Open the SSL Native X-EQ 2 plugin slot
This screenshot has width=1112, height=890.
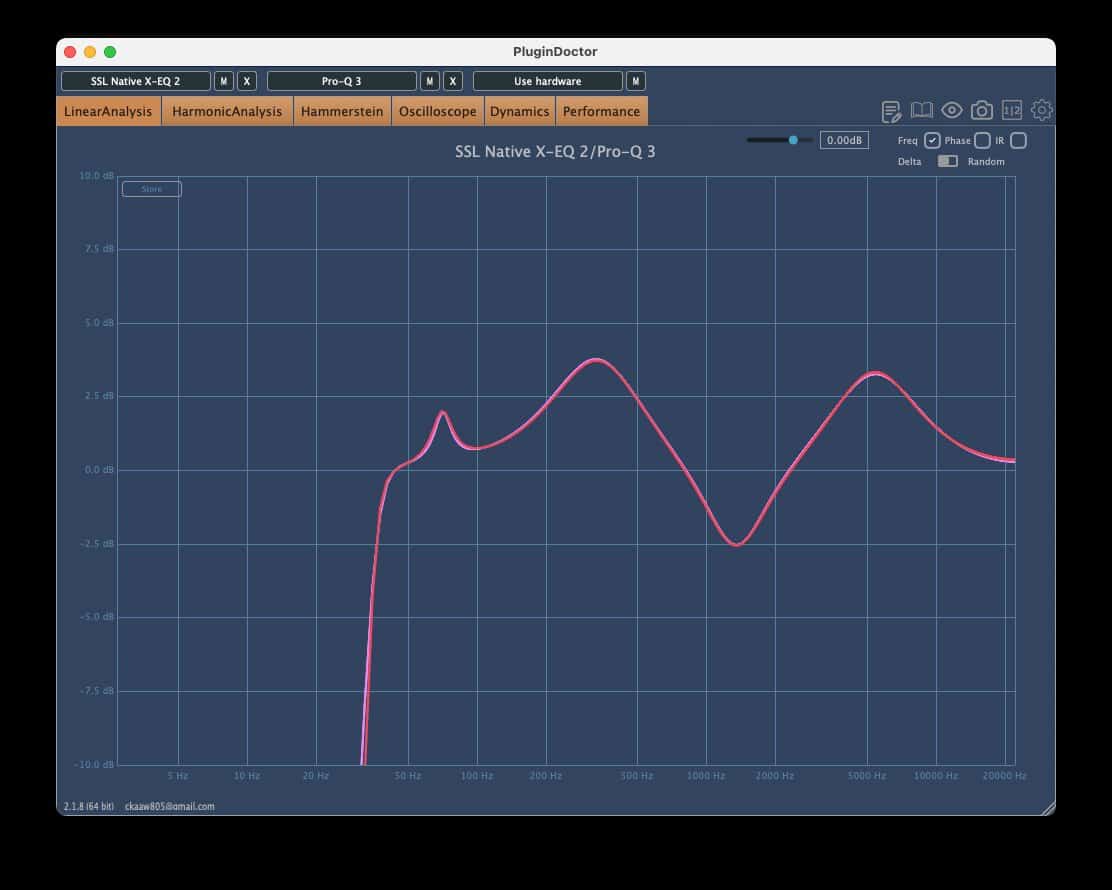pyautogui.click(x=135, y=81)
